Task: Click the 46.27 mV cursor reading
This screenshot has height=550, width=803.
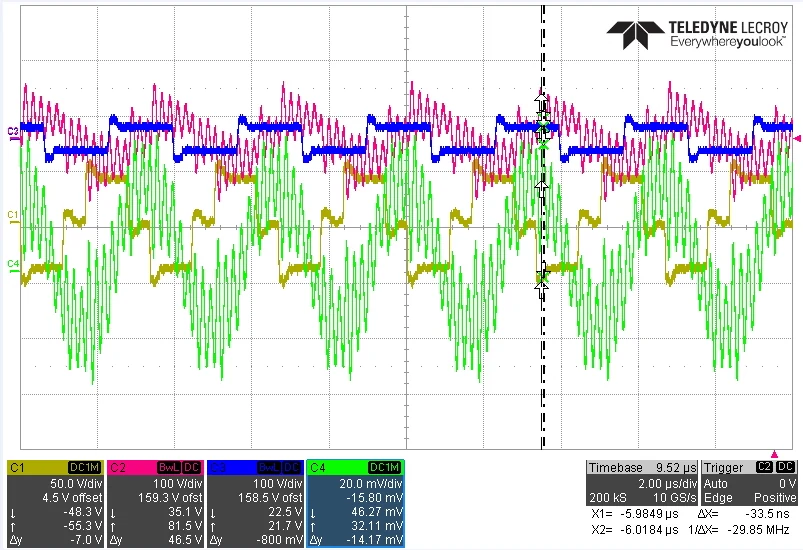Action: coord(376,512)
